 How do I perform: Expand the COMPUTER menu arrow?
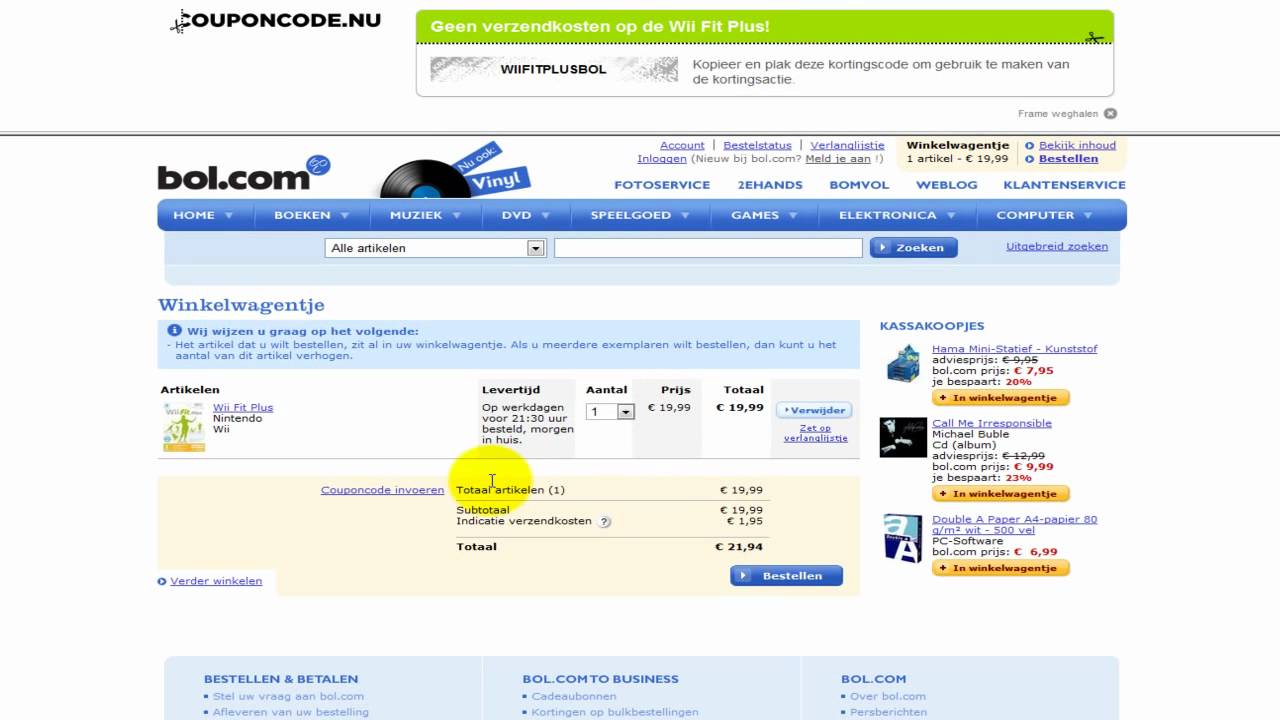pyautogui.click(x=1089, y=216)
